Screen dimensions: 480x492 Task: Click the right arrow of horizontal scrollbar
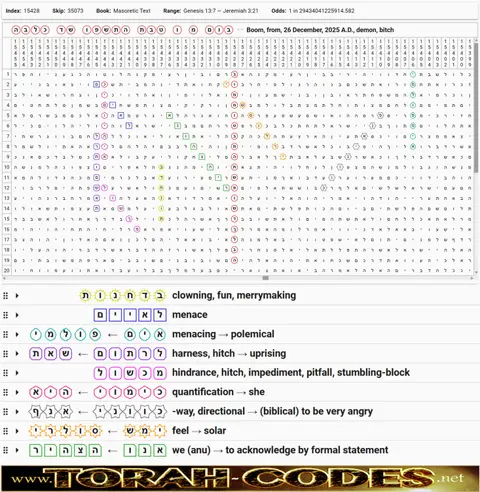[x=472, y=278]
